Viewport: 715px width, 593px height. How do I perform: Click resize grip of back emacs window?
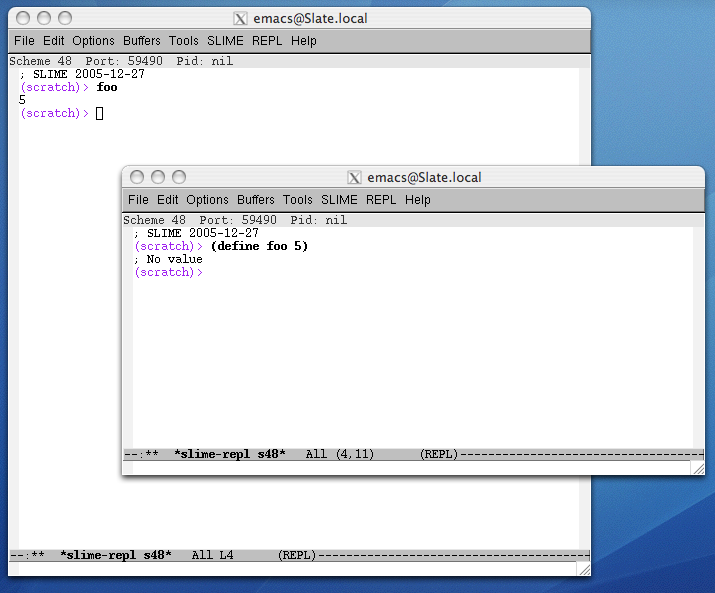(x=583, y=568)
